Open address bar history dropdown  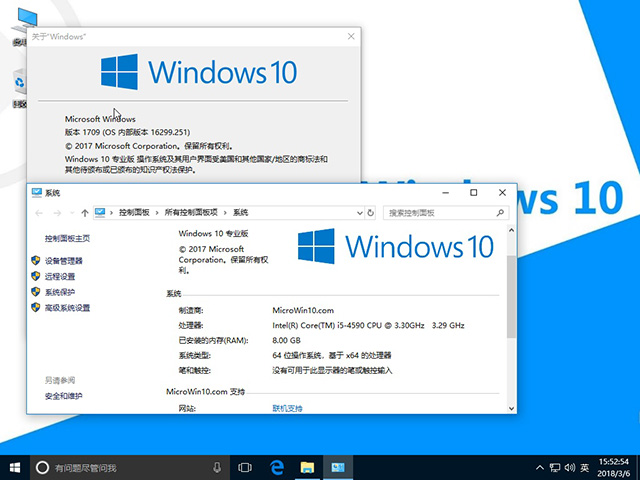tap(360, 213)
